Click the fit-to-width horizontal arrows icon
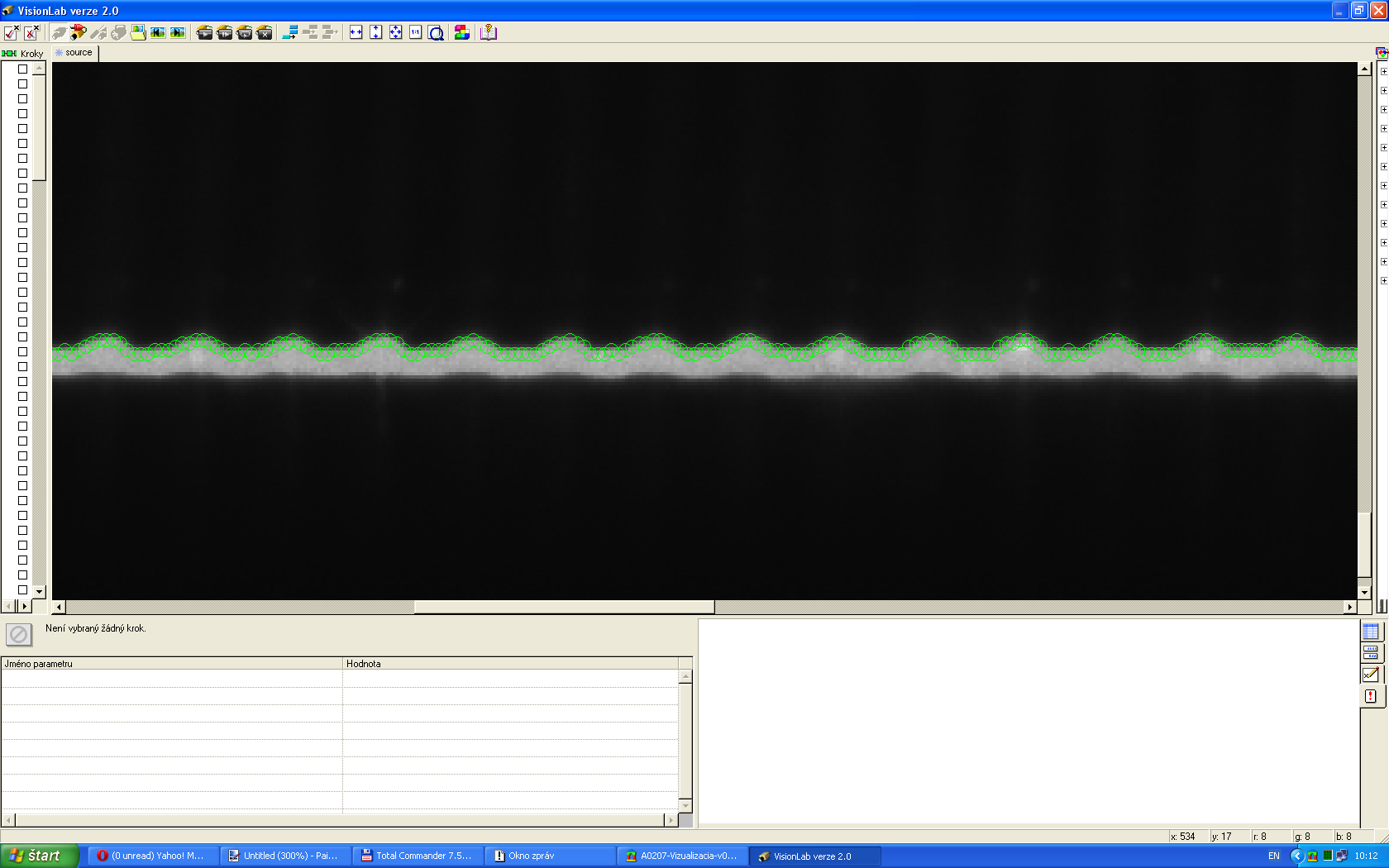1389x868 pixels. pos(356,32)
